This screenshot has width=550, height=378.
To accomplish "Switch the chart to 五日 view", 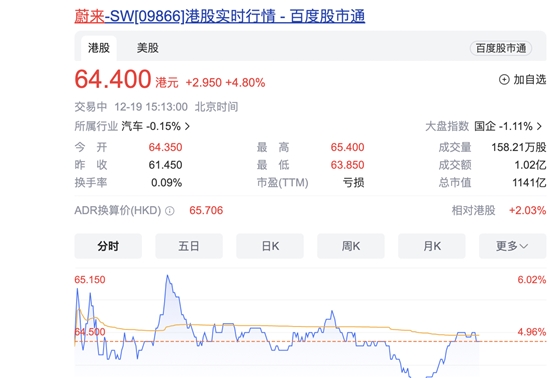I will (189, 246).
